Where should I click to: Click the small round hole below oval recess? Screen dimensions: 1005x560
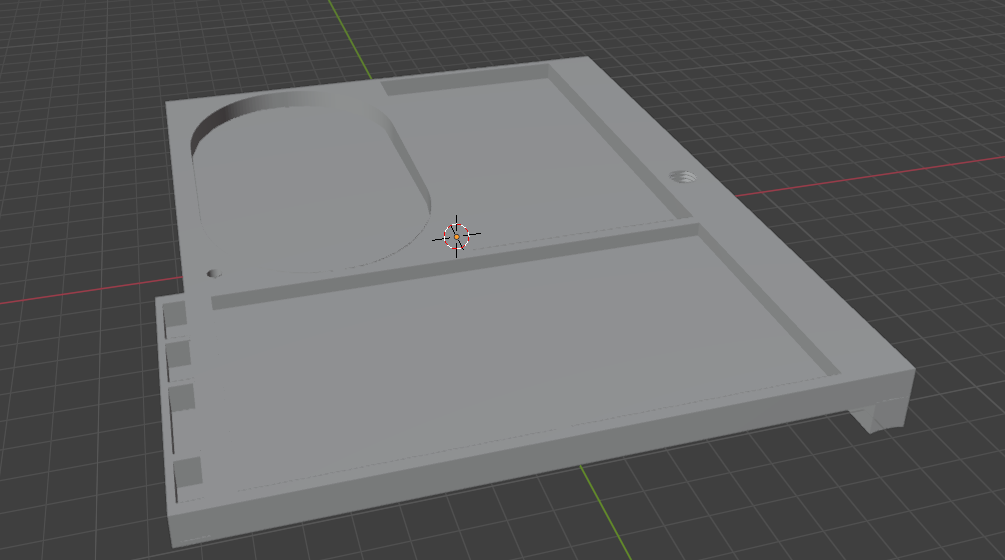pos(215,274)
